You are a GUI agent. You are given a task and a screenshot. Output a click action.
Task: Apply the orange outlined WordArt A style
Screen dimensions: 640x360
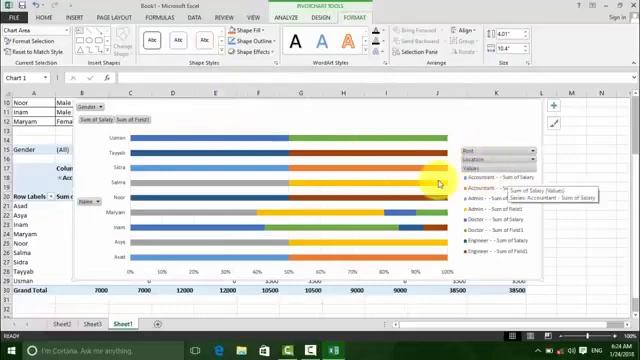click(x=348, y=41)
